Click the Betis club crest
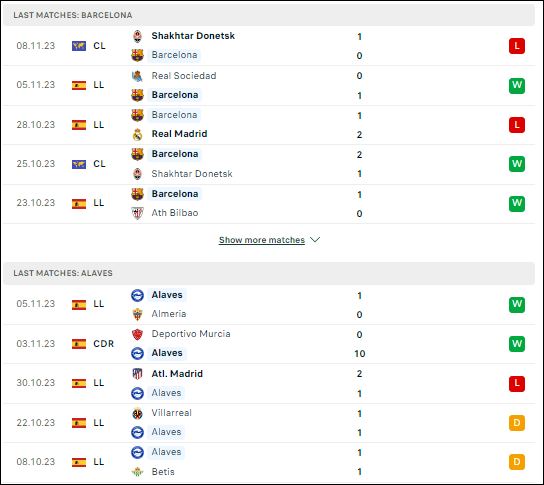Screen dimensions: 544x485 coord(137,472)
